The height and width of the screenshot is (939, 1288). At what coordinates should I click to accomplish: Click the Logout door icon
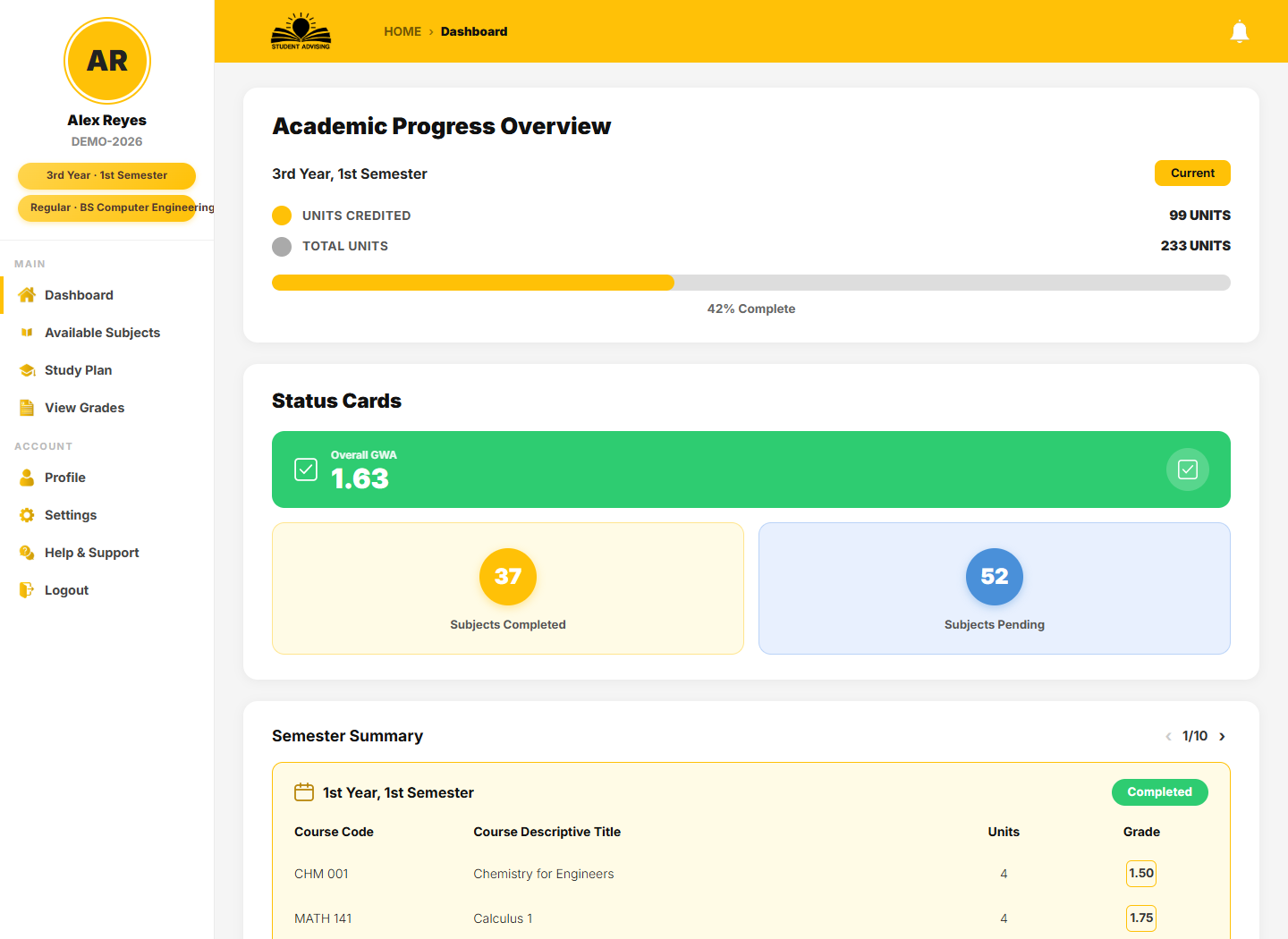coord(27,590)
